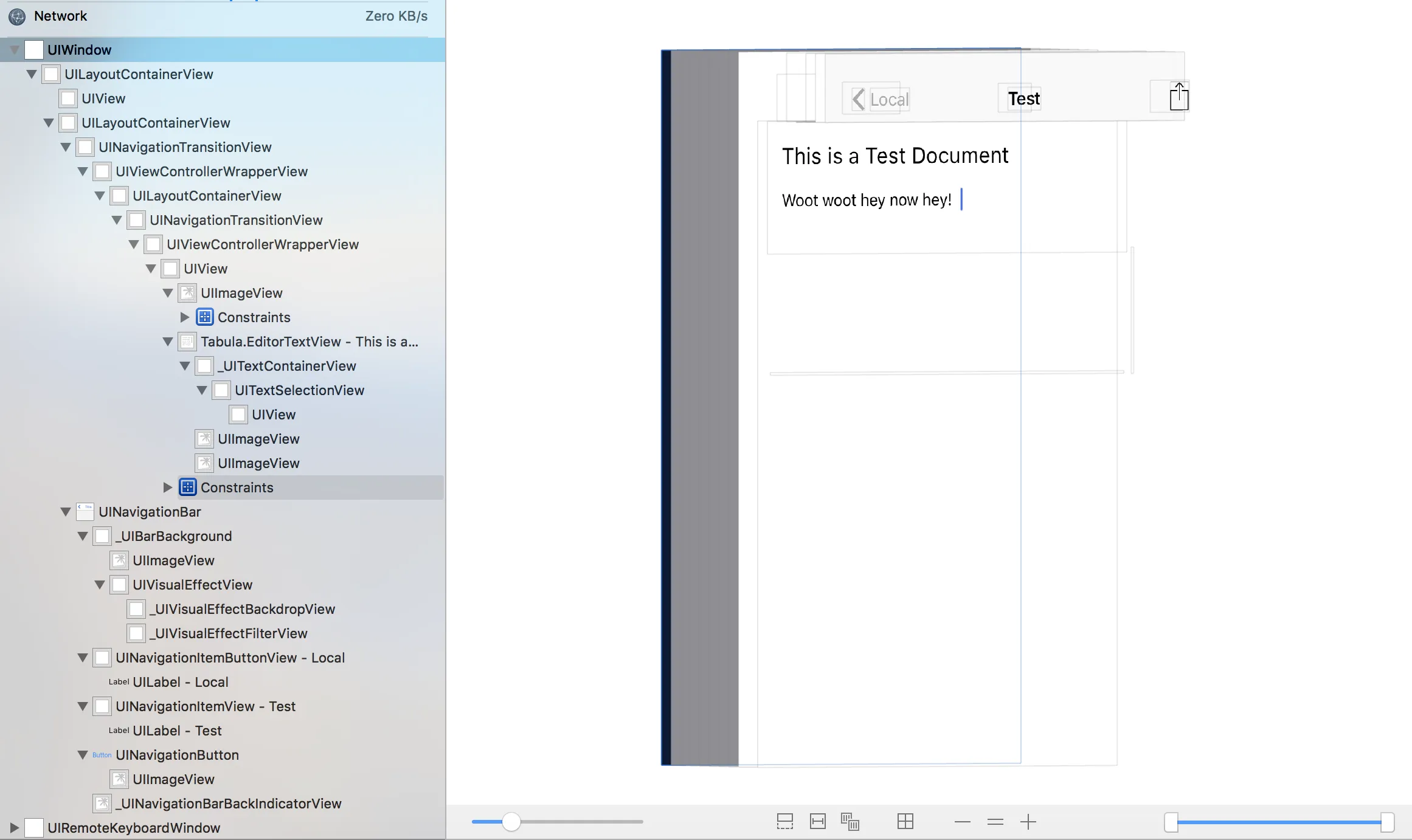Viewport: 1412px width, 840px height.
Task: Click the Network gauge icon
Action: tap(17, 16)
